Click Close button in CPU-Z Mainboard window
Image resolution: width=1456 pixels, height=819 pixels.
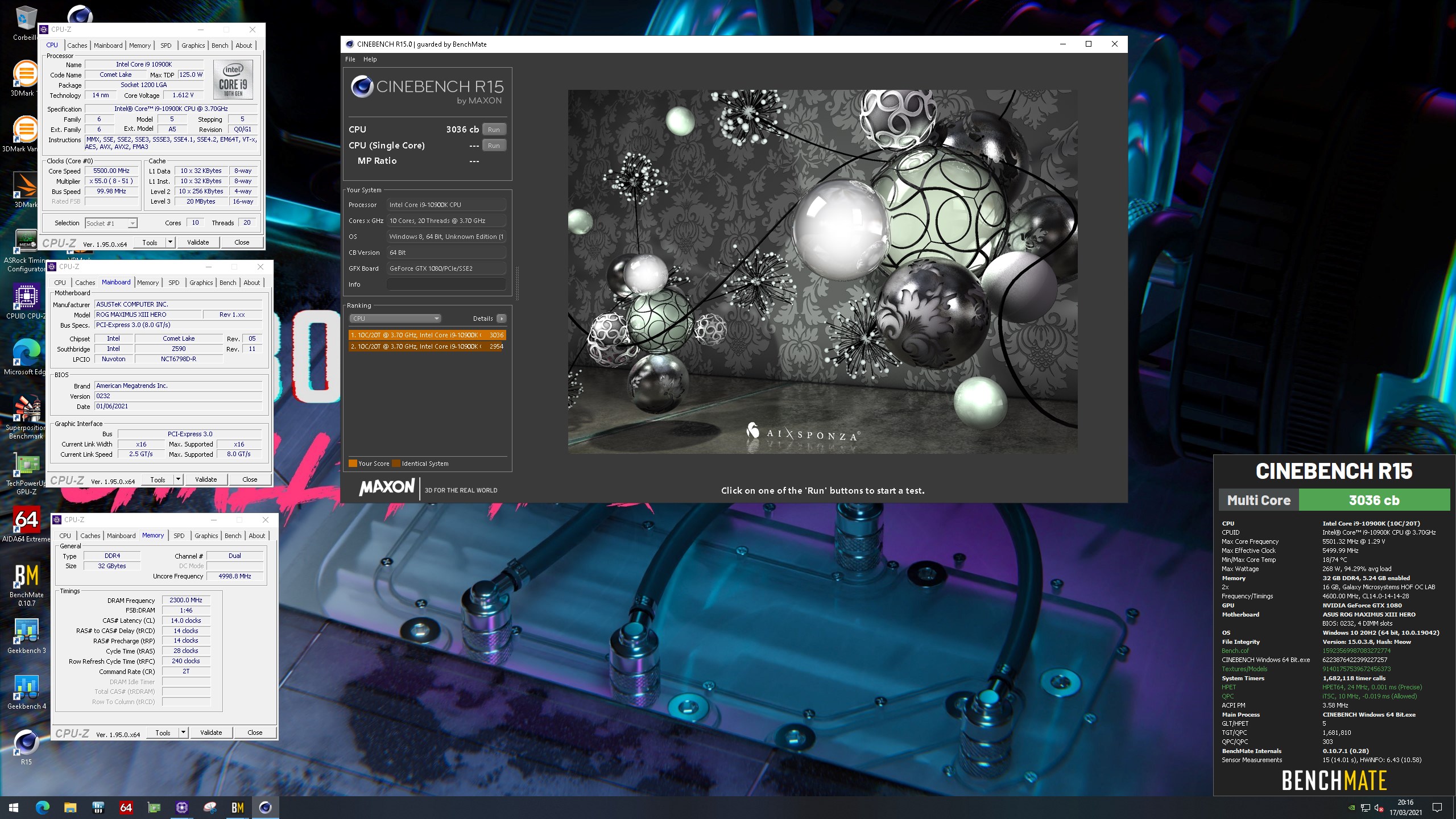250,479
